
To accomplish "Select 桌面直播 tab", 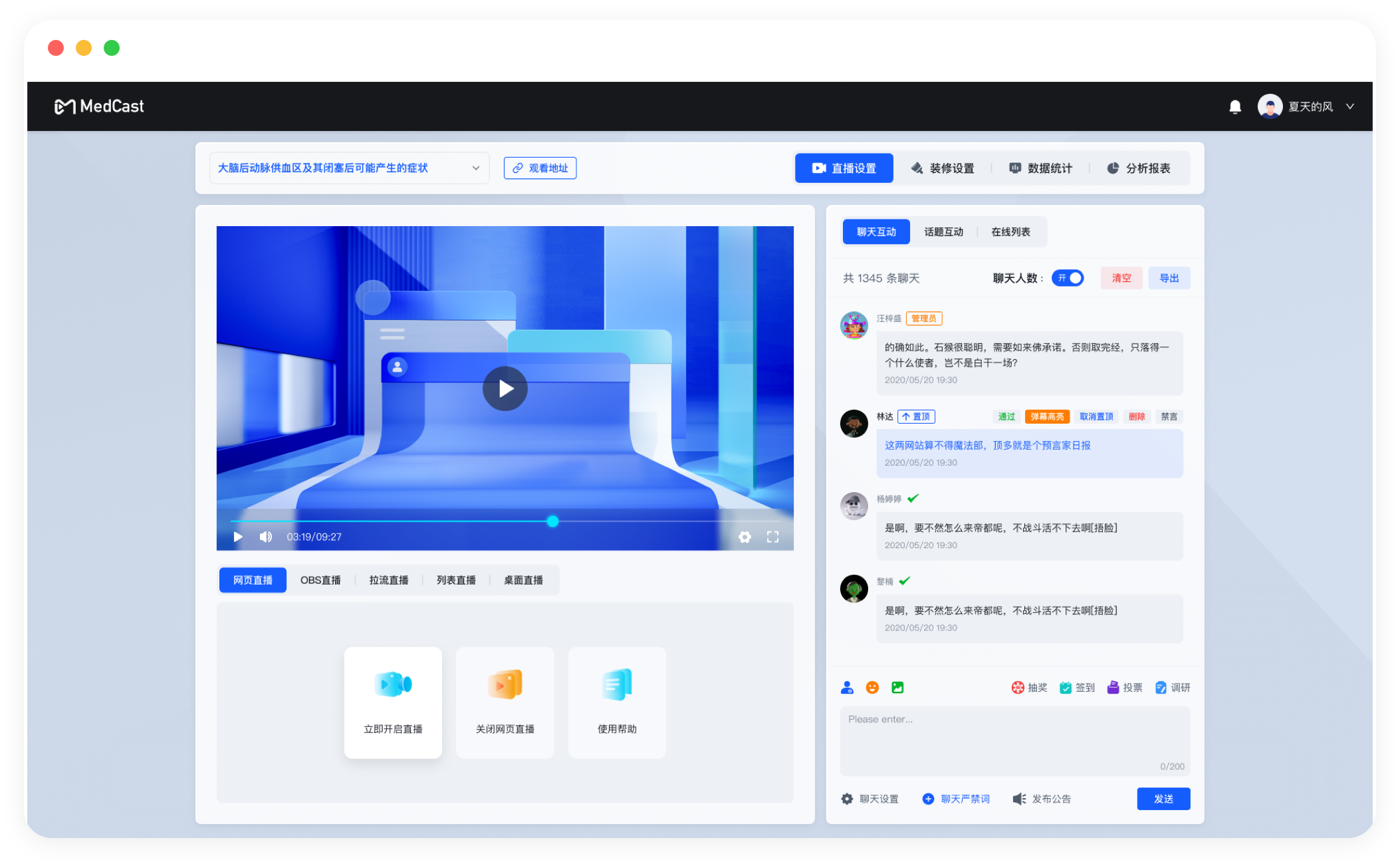I will (523, 580).
